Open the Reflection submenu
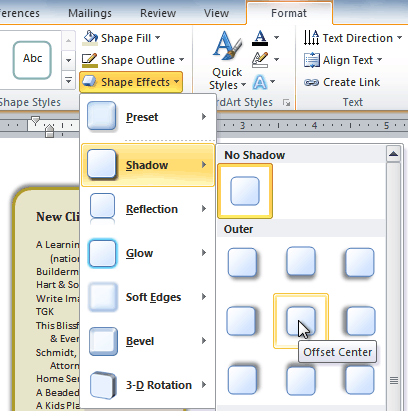 coord(148,209)
